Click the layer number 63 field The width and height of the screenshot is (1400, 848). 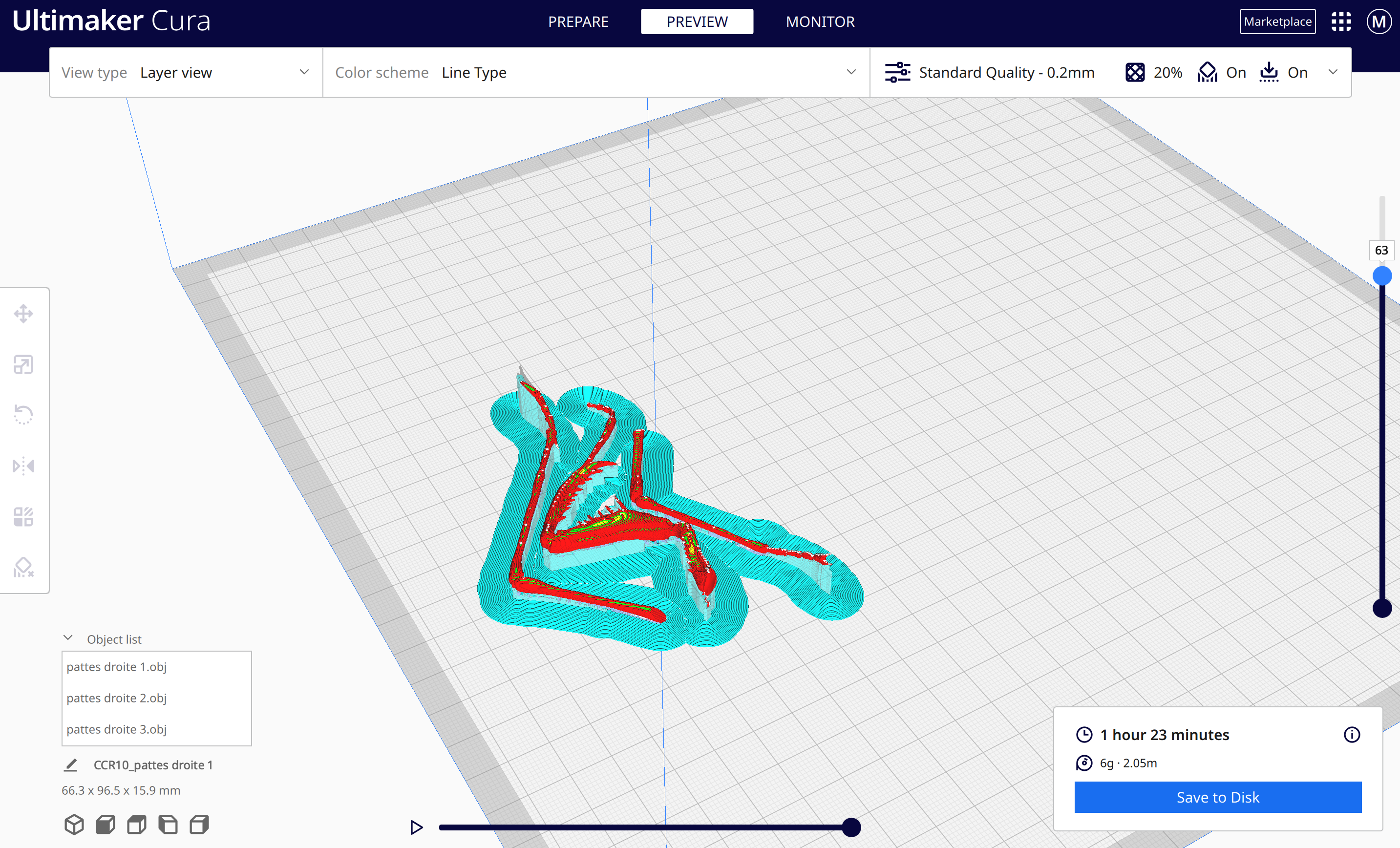click(1381, 250)
